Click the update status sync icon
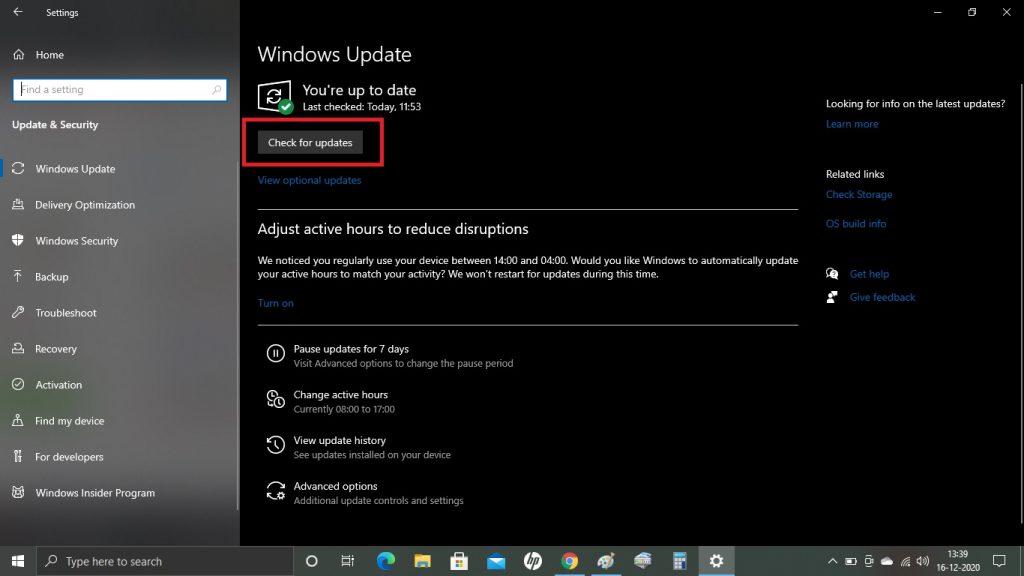This screenshot has width=1024, height=576. pyautogui.click(x=275, y=97)
